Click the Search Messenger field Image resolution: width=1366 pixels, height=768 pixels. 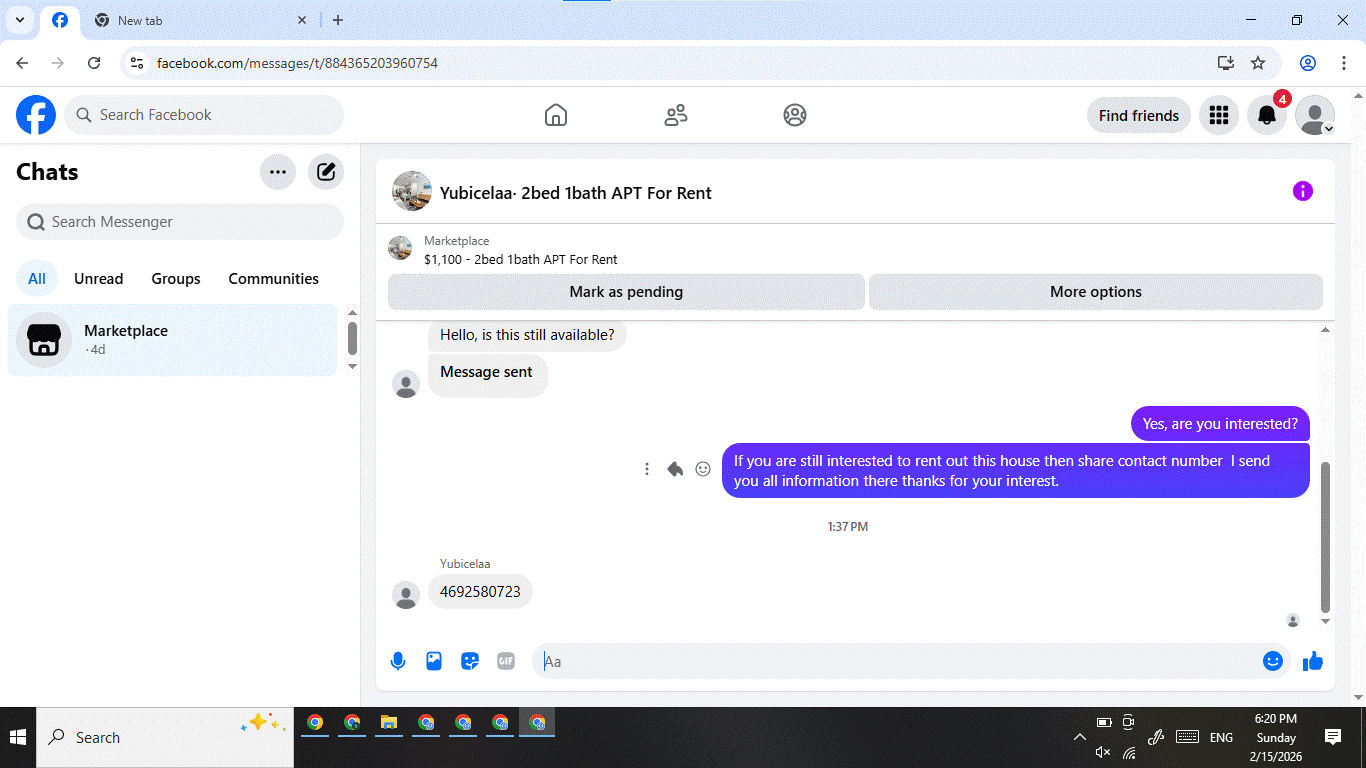click(x=180, y=222)
